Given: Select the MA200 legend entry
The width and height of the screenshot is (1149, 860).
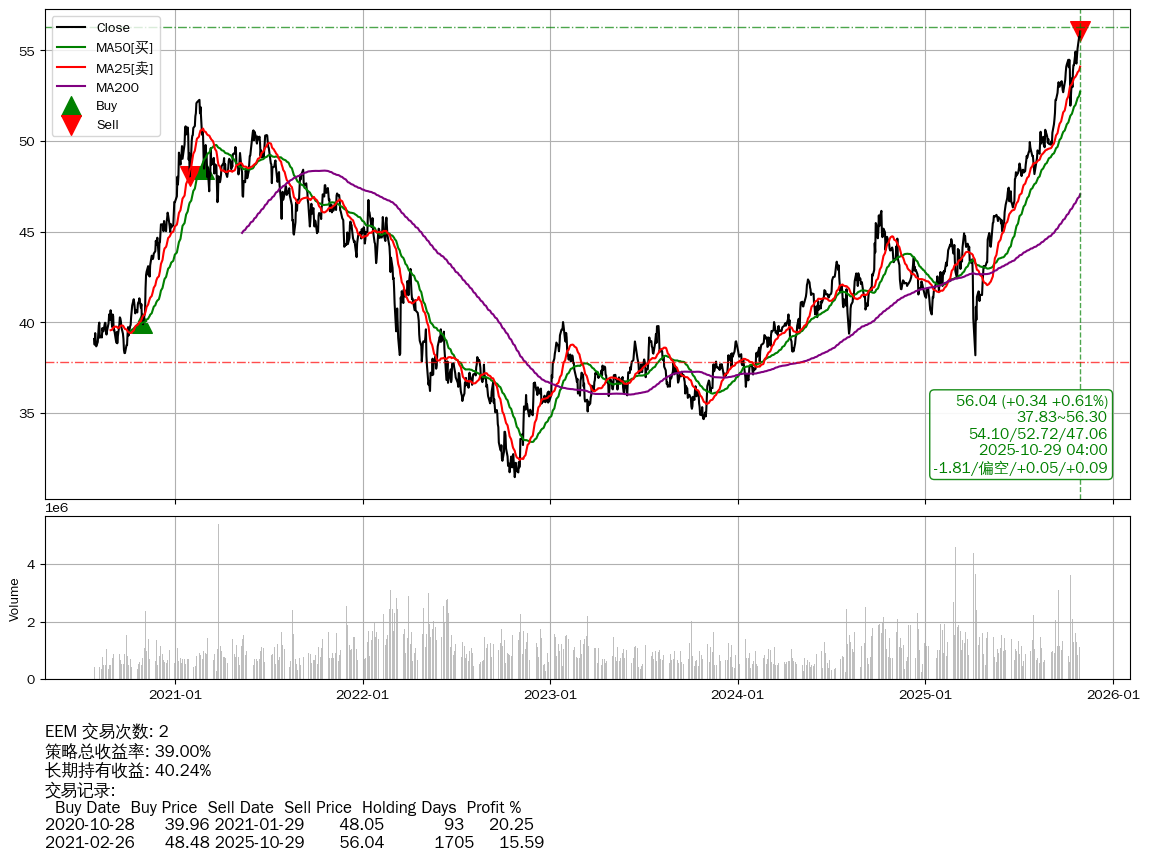Looking at the screenshot, I should pos(117,88).
